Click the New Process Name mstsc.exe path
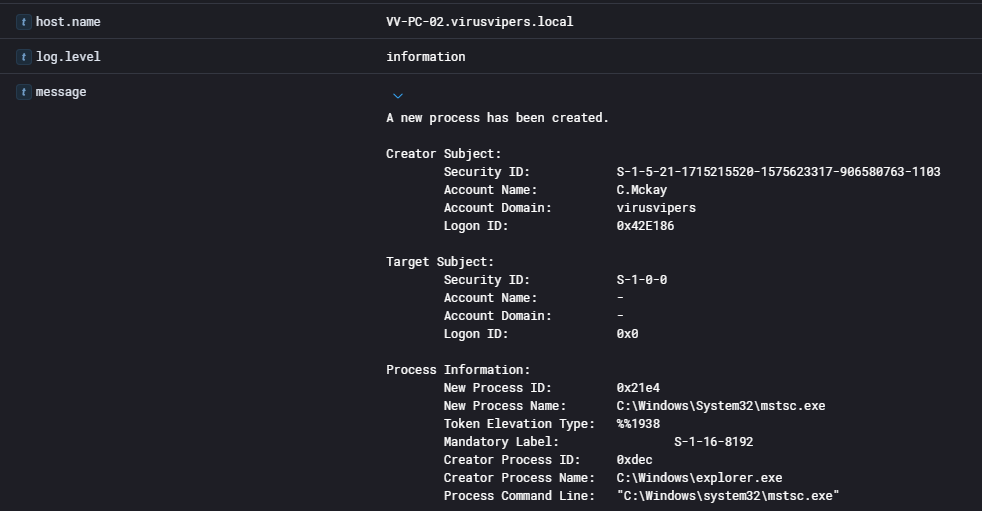 tap(721, 406)
